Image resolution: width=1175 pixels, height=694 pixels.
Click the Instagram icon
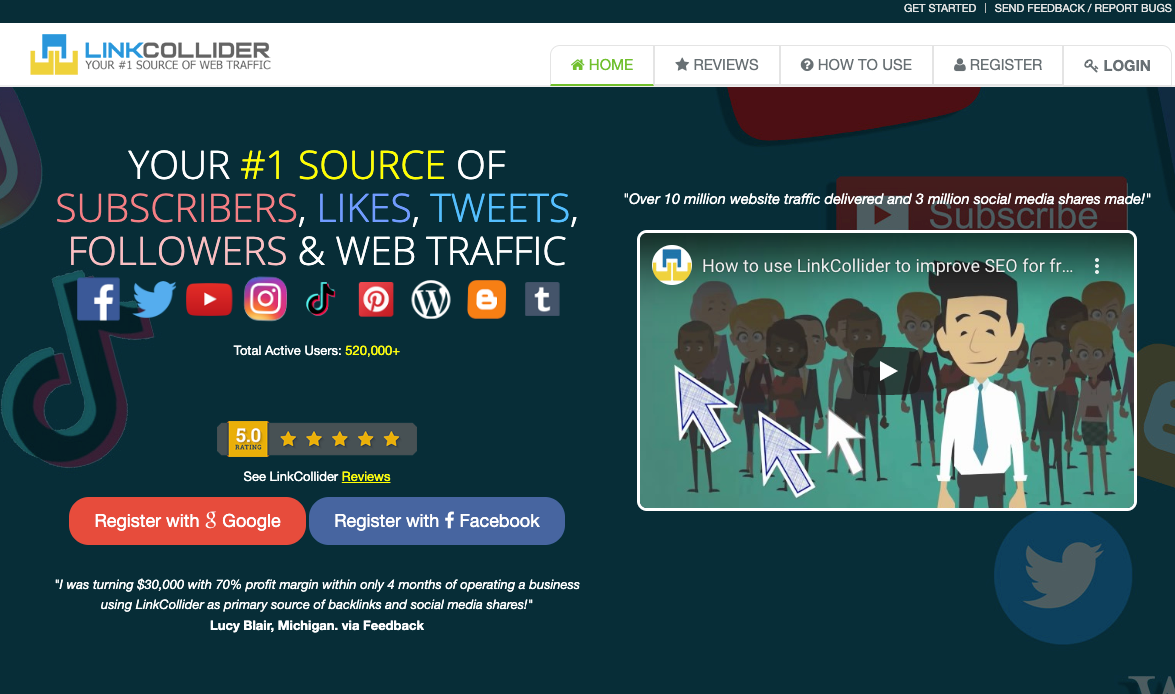(266, 299)
